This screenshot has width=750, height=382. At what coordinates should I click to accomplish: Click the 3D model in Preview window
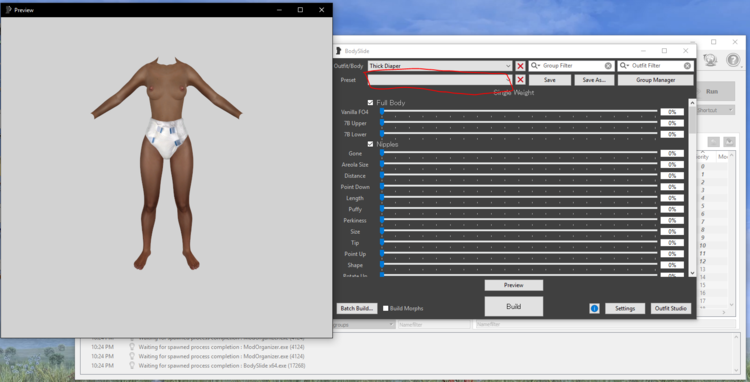point(166,163)
